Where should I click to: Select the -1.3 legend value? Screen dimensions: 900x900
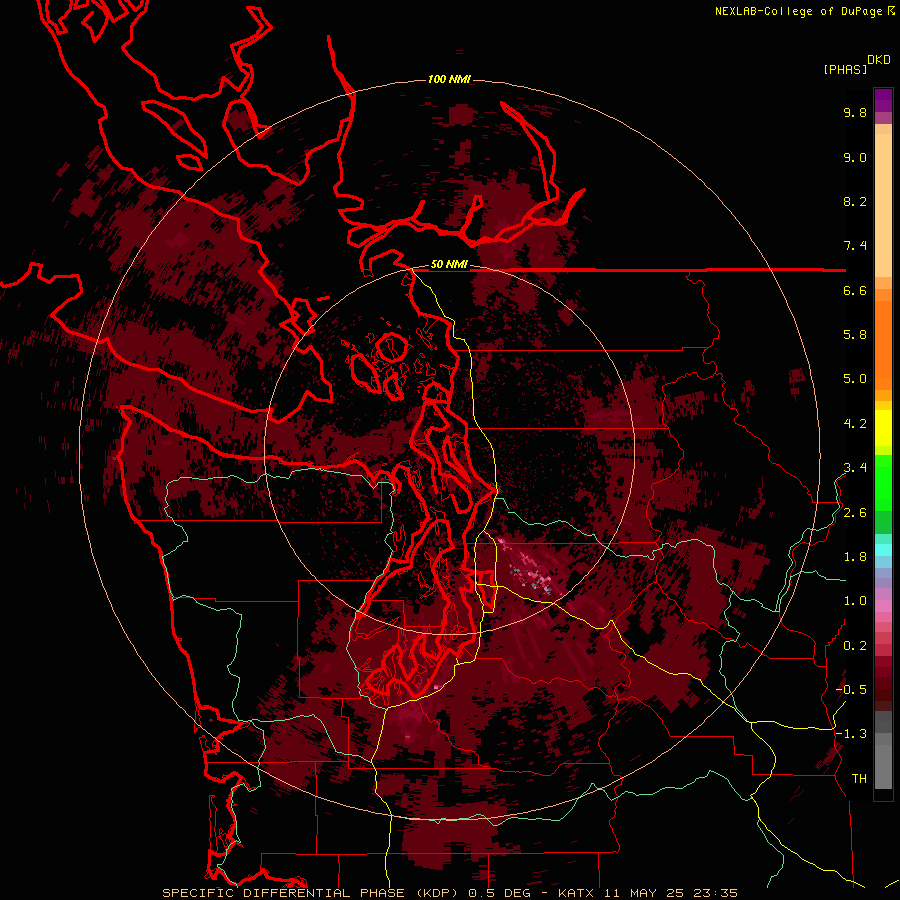[851, 734]
